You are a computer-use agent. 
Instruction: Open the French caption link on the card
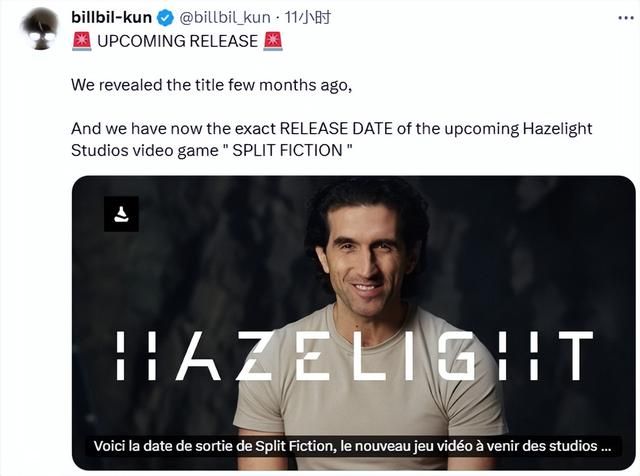(353, 446)
